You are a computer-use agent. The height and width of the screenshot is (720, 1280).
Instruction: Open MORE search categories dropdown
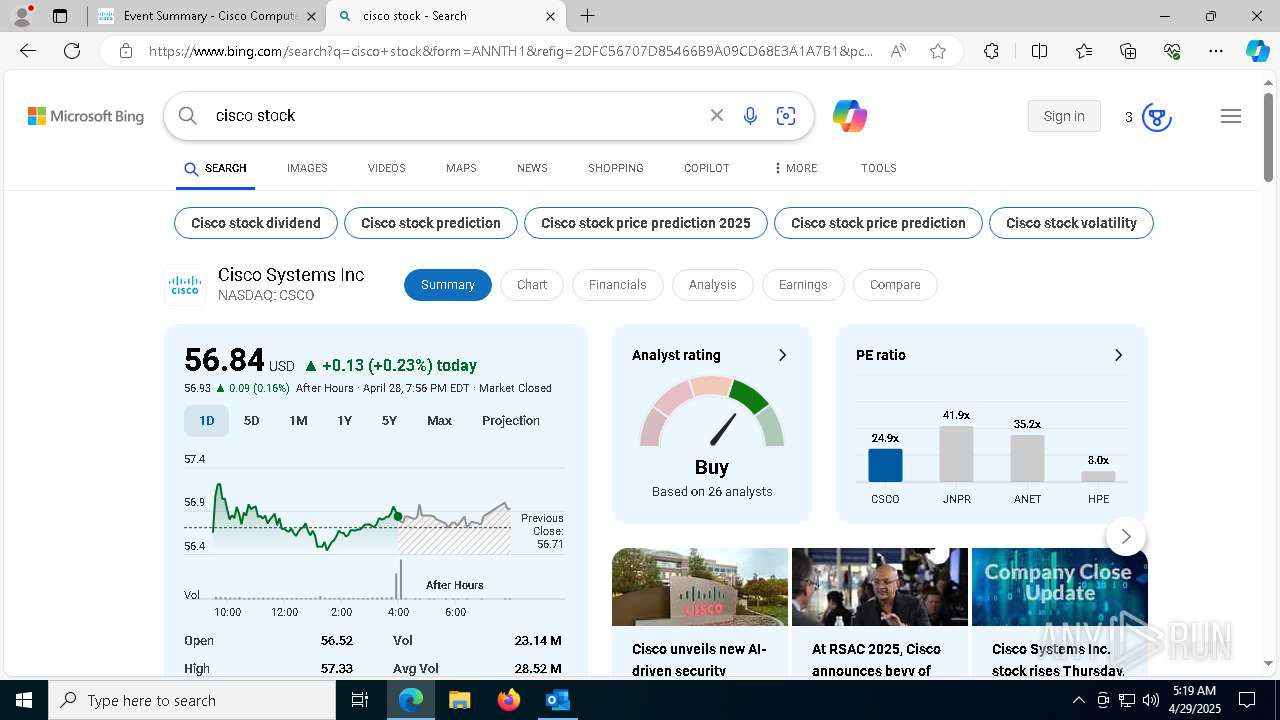tap(796, 168)
